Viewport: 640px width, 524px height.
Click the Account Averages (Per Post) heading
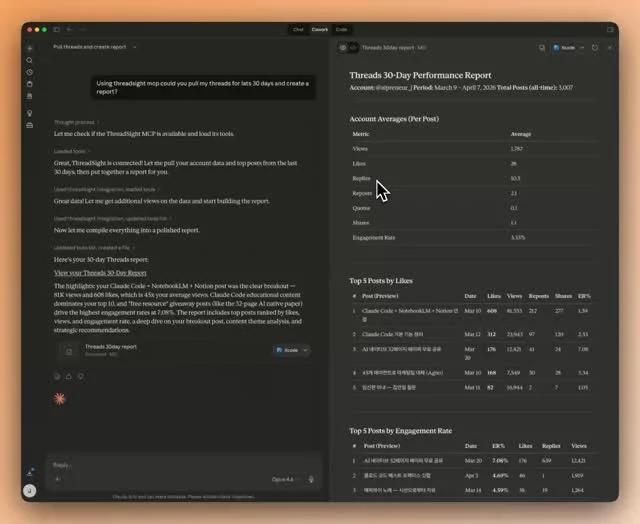tap(394, 119)
